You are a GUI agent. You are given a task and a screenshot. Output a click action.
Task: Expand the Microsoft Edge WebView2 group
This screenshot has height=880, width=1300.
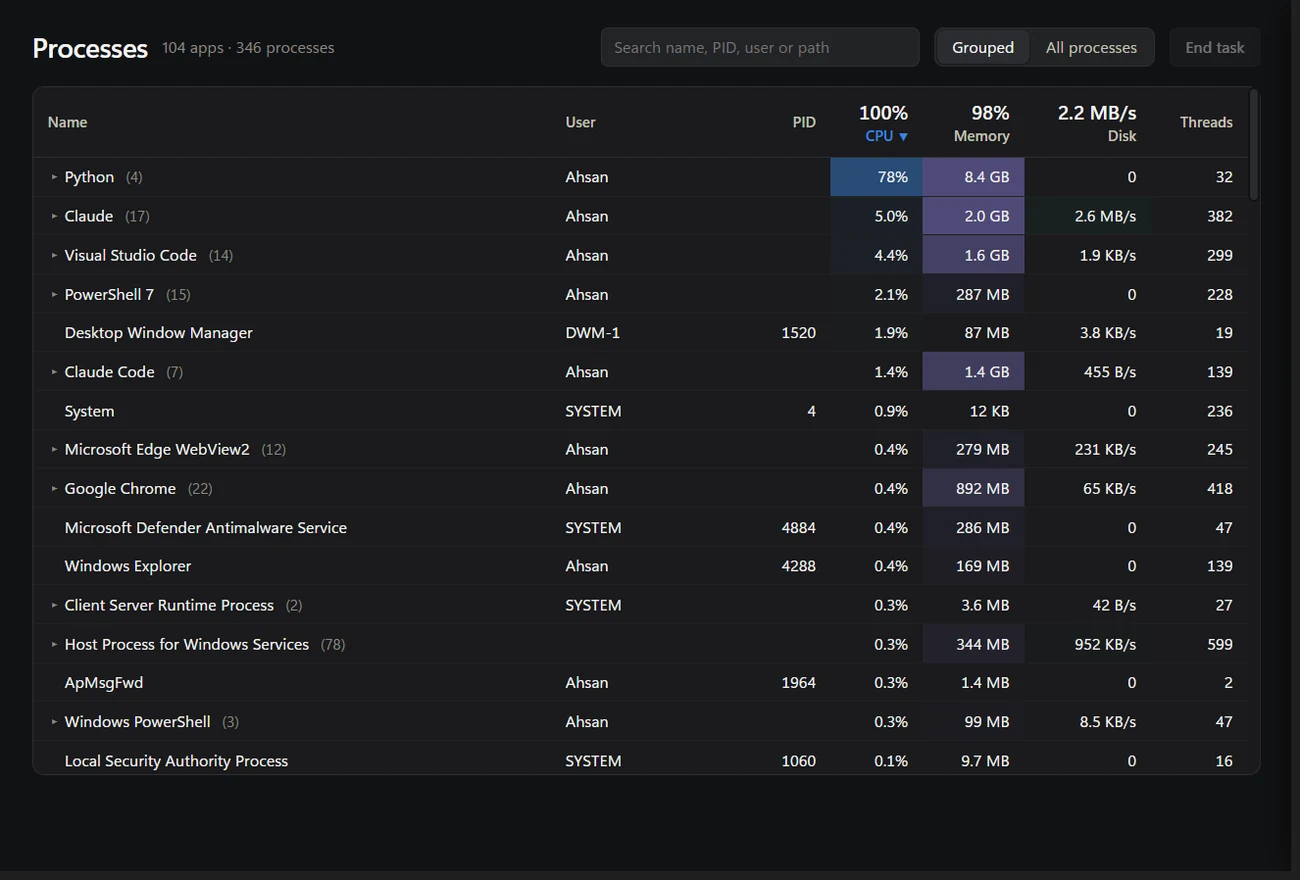coord(54,450)
